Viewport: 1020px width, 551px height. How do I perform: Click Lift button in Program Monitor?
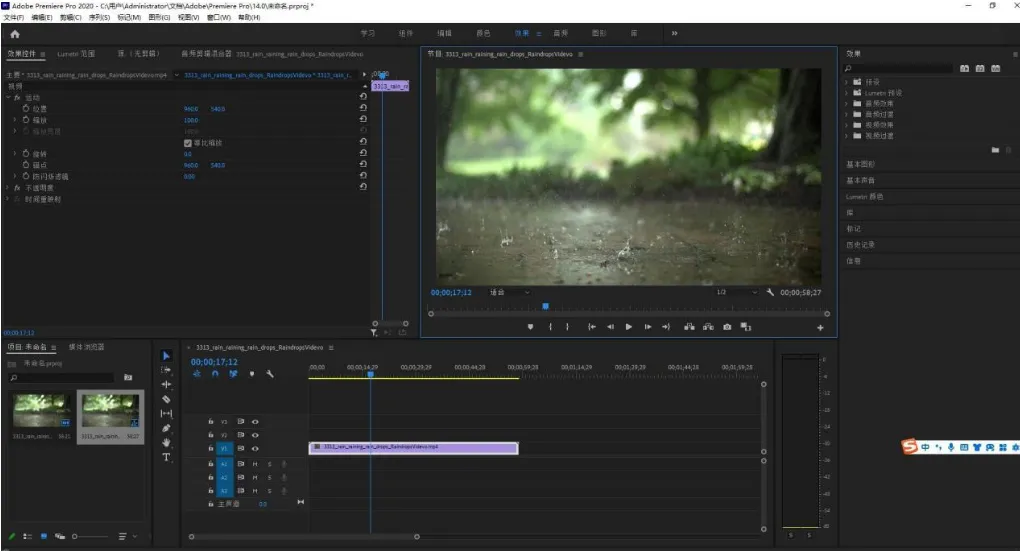pos(689,327)
